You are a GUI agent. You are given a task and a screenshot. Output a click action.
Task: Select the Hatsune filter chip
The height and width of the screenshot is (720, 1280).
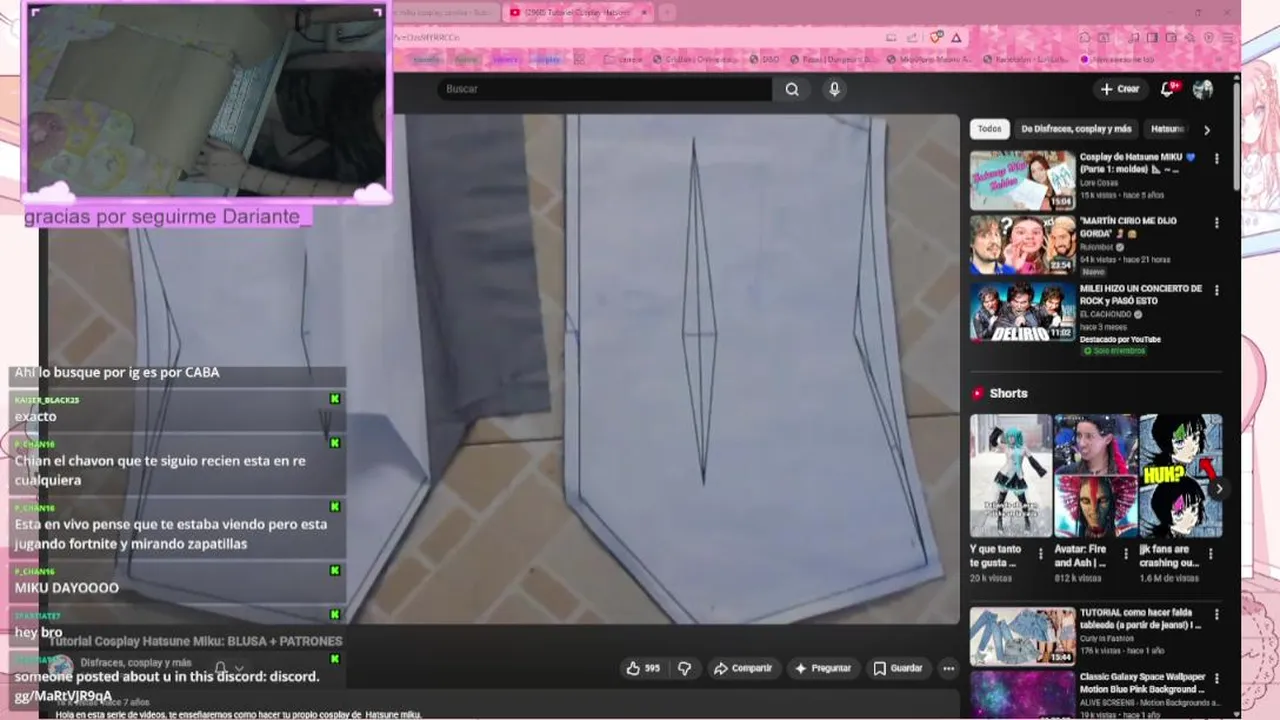click(x=1167, y=129)
